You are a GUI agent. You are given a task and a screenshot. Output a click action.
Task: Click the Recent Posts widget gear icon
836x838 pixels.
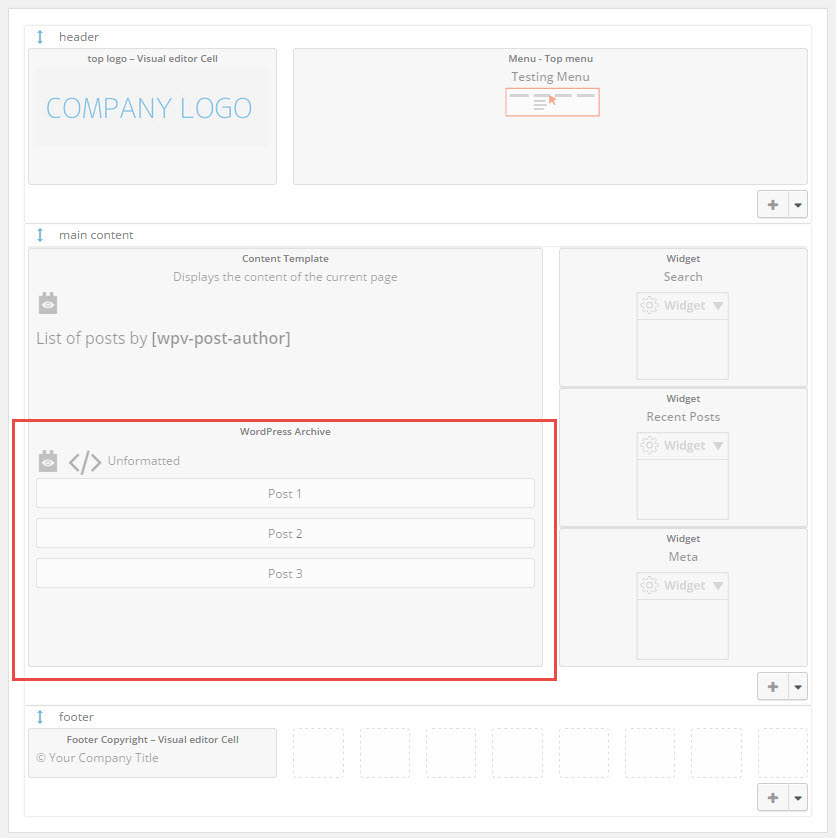(649, 445)
